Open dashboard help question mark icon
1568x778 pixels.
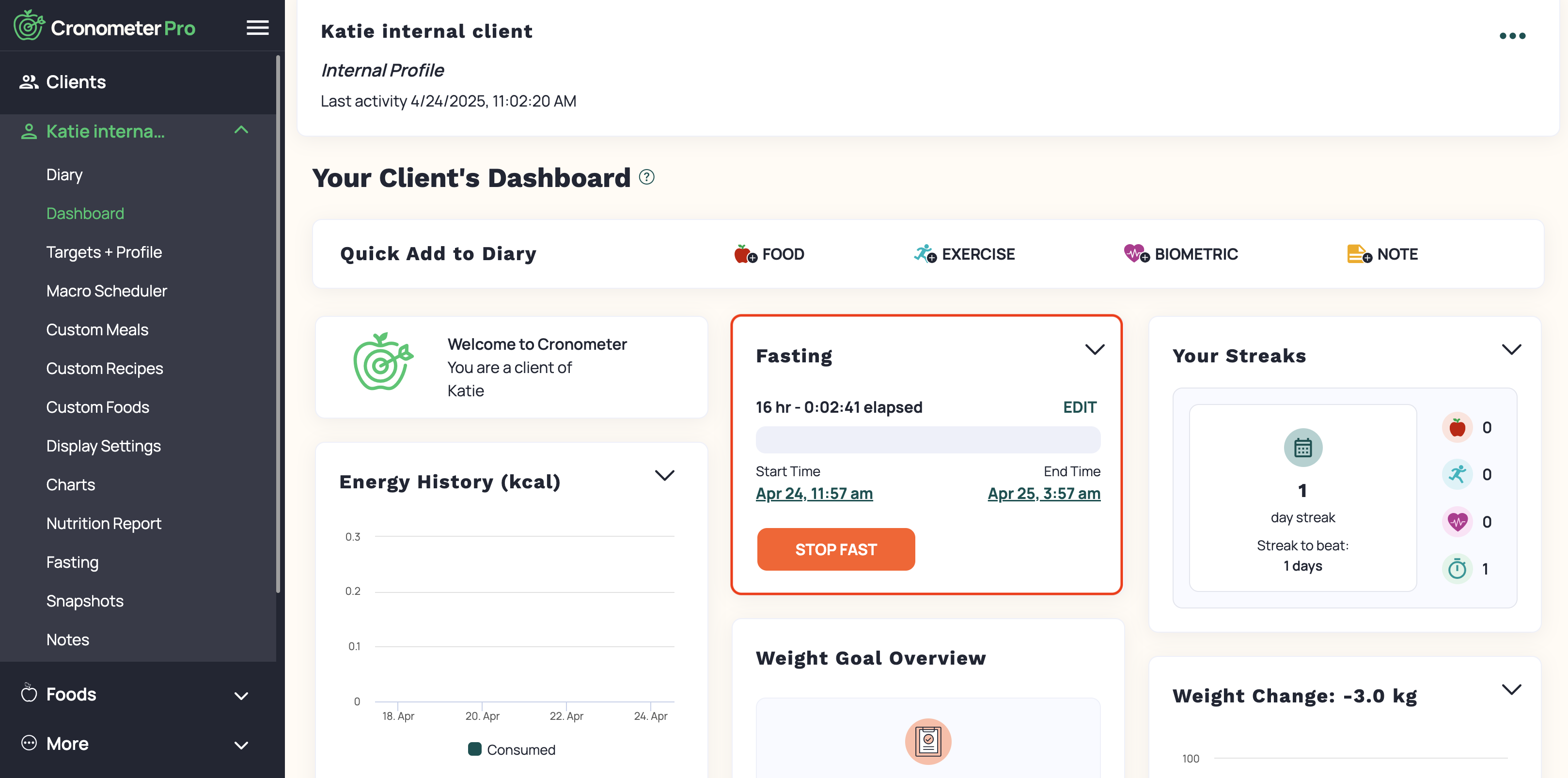click(646, 177)
